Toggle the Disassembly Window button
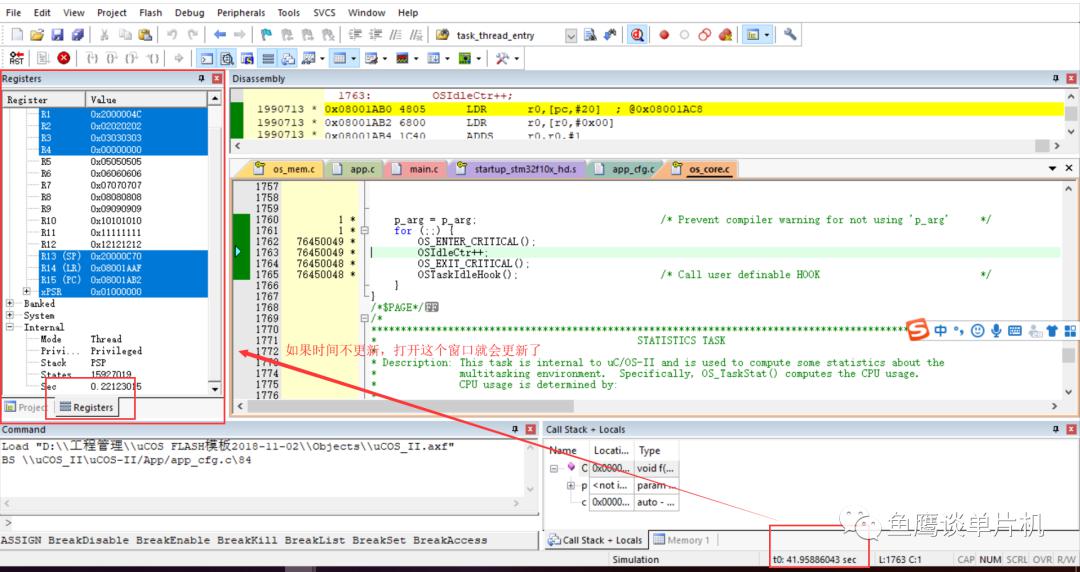1080x572 pixels. click(227, 59)
